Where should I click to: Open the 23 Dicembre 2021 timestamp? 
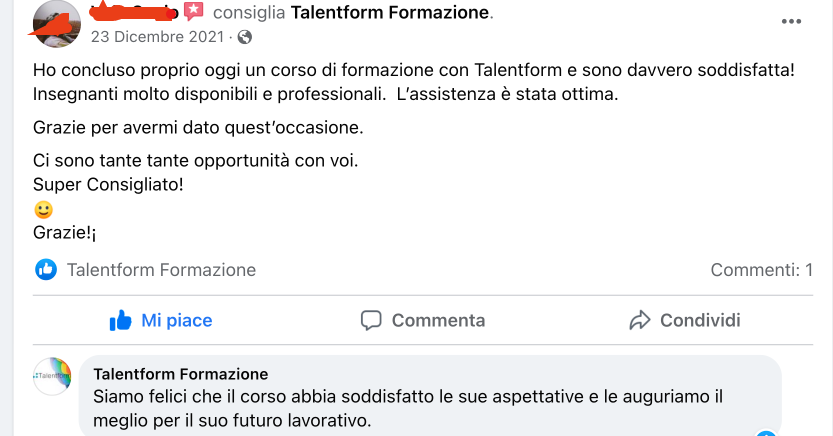point(159,37)
